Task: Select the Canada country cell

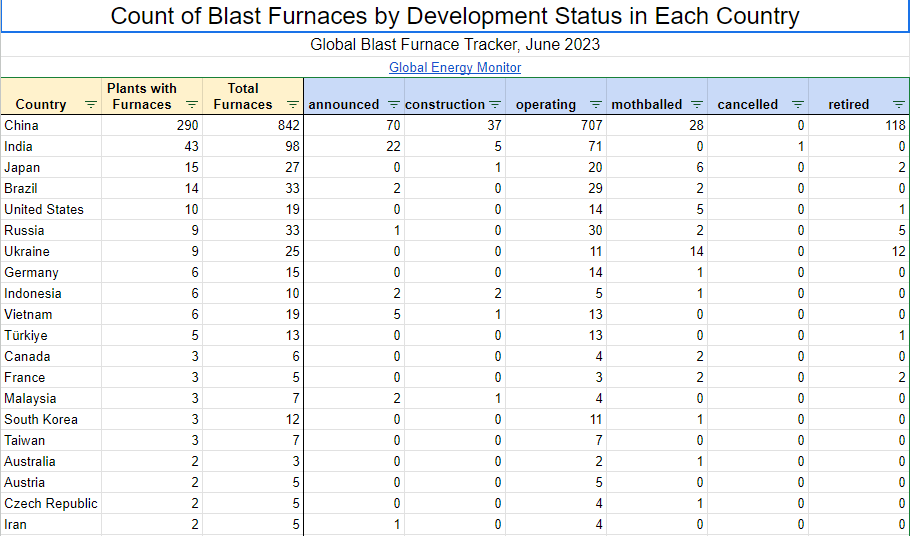Action: [x=51, y=356]
